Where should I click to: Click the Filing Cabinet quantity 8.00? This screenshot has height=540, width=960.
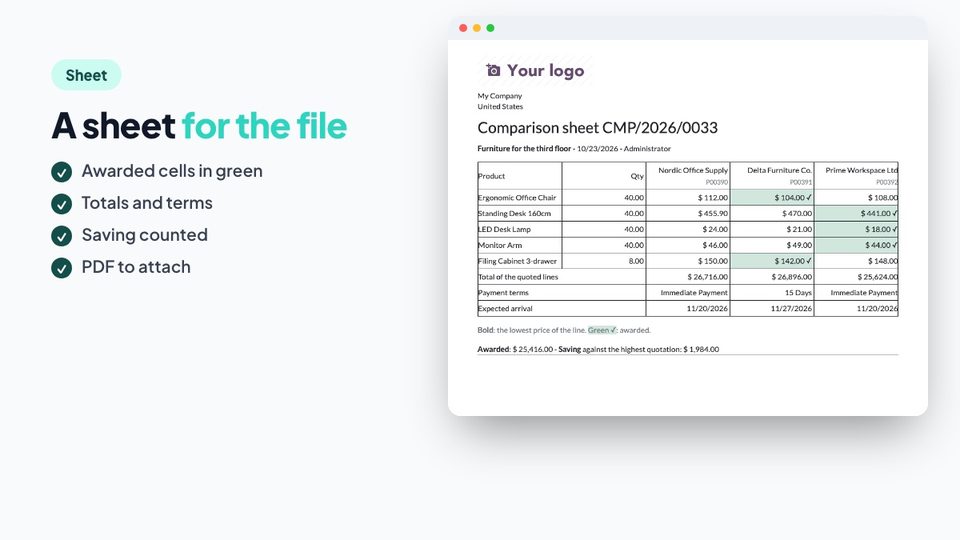pos(636,261)
